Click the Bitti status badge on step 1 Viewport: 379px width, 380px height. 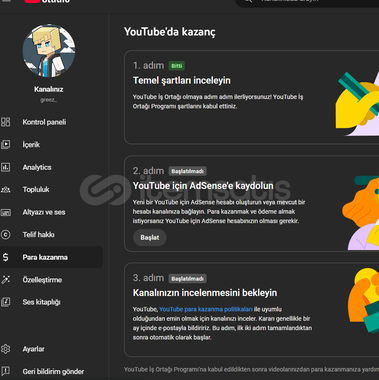point(176,66)
